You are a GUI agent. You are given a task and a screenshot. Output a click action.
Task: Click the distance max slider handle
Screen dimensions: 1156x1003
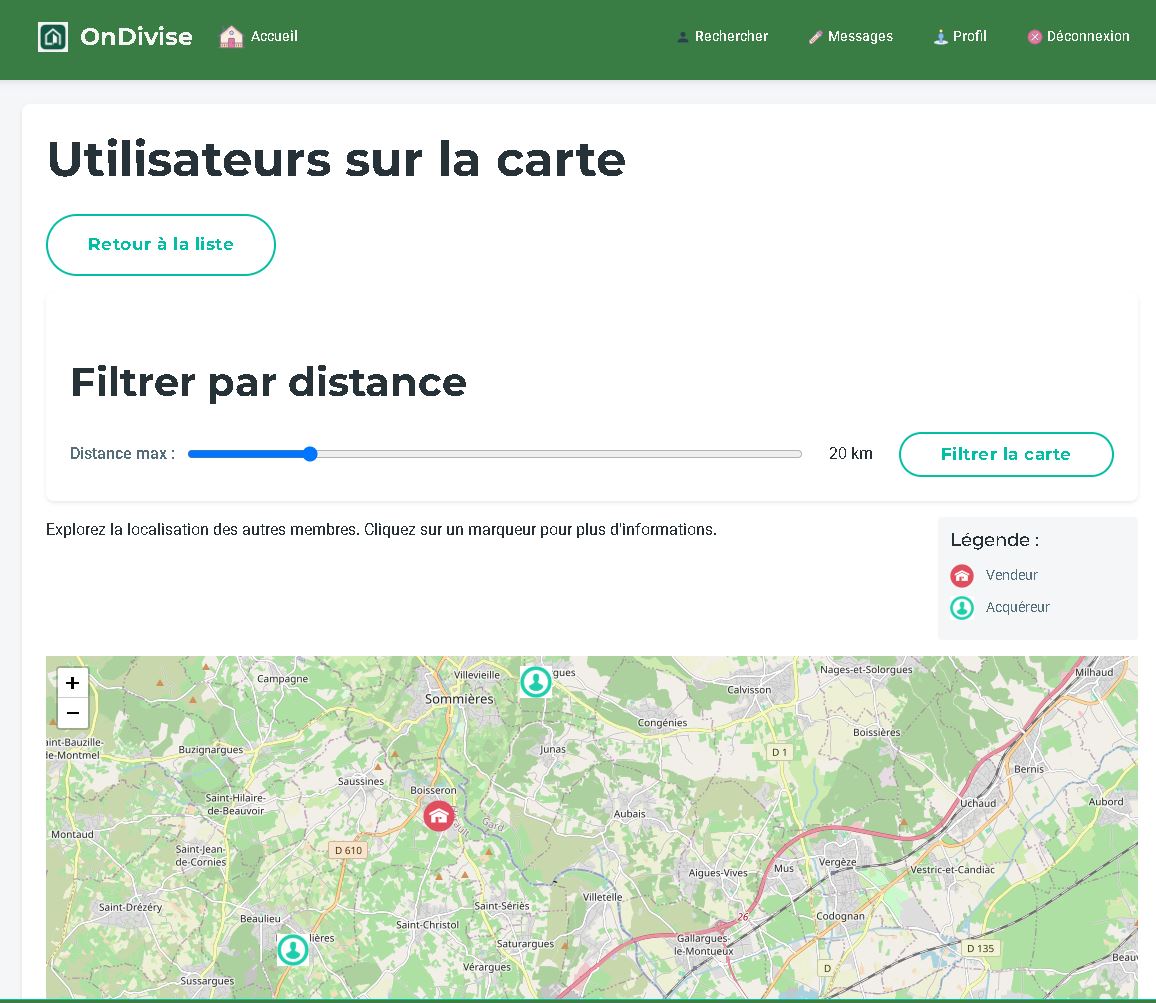pyautogui.click(x=310, y=454)
